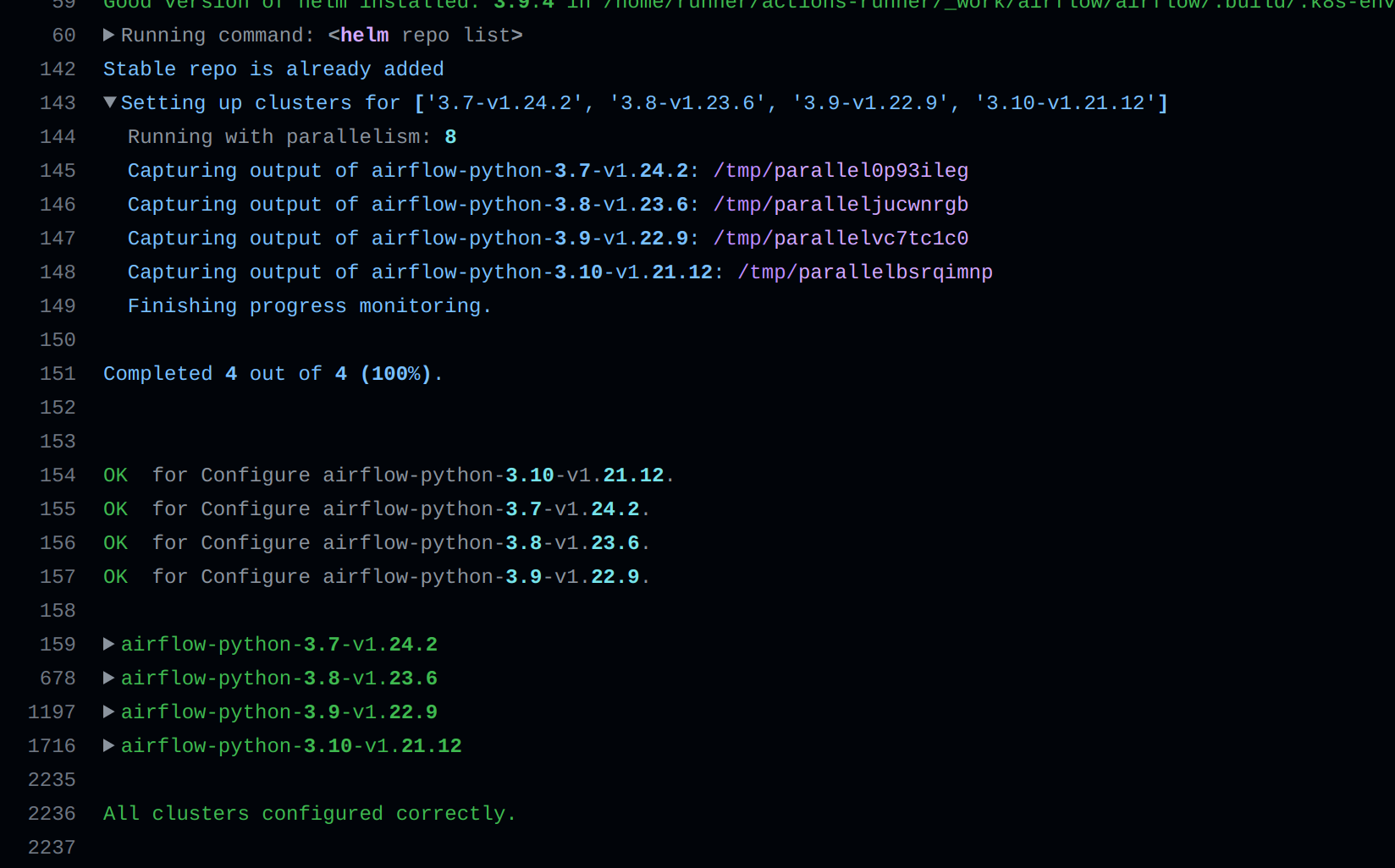Image resolution: width=1395 pixels, height=868 pixels.
Task: Click line number 2236
Action: coord(52,814)
